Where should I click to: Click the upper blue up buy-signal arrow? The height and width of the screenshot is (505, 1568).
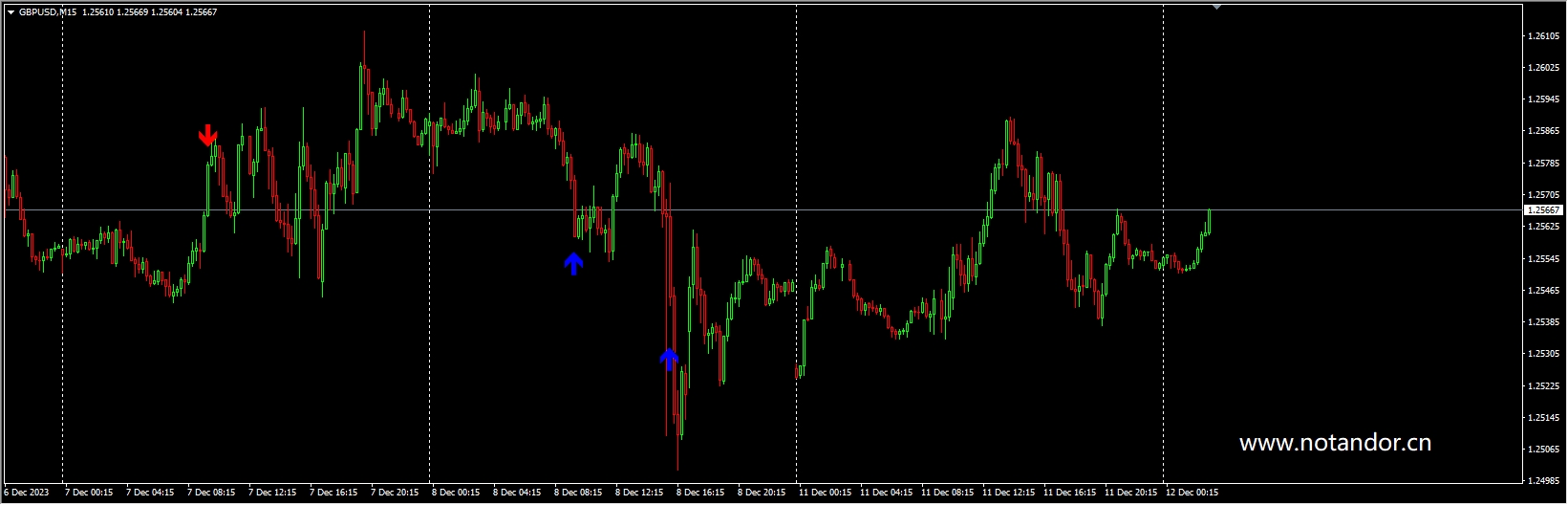[x=573, y=263]
